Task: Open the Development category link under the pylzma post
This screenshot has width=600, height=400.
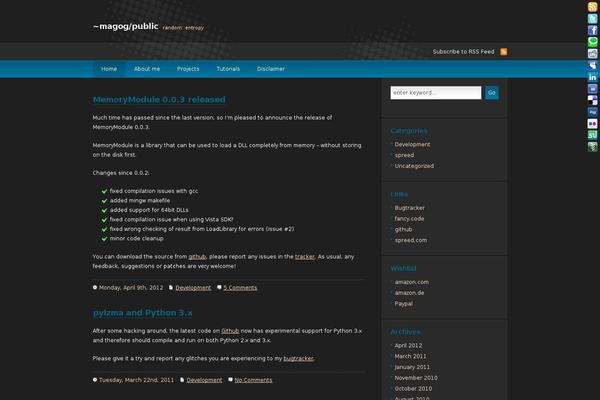Action: pos(204,380)
